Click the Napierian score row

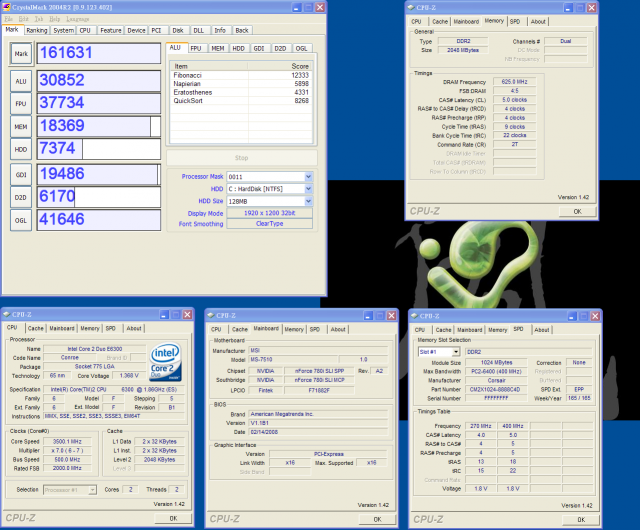(241, 84)
